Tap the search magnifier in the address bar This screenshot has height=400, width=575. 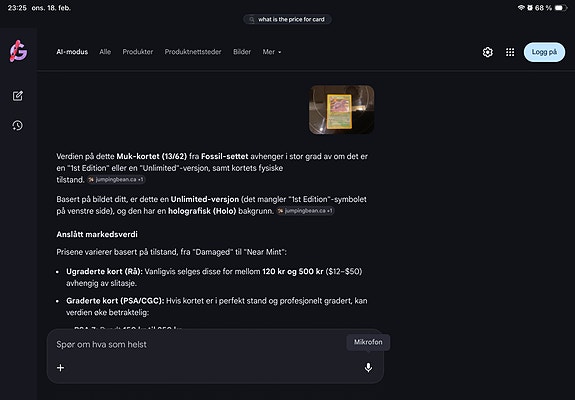251,19
